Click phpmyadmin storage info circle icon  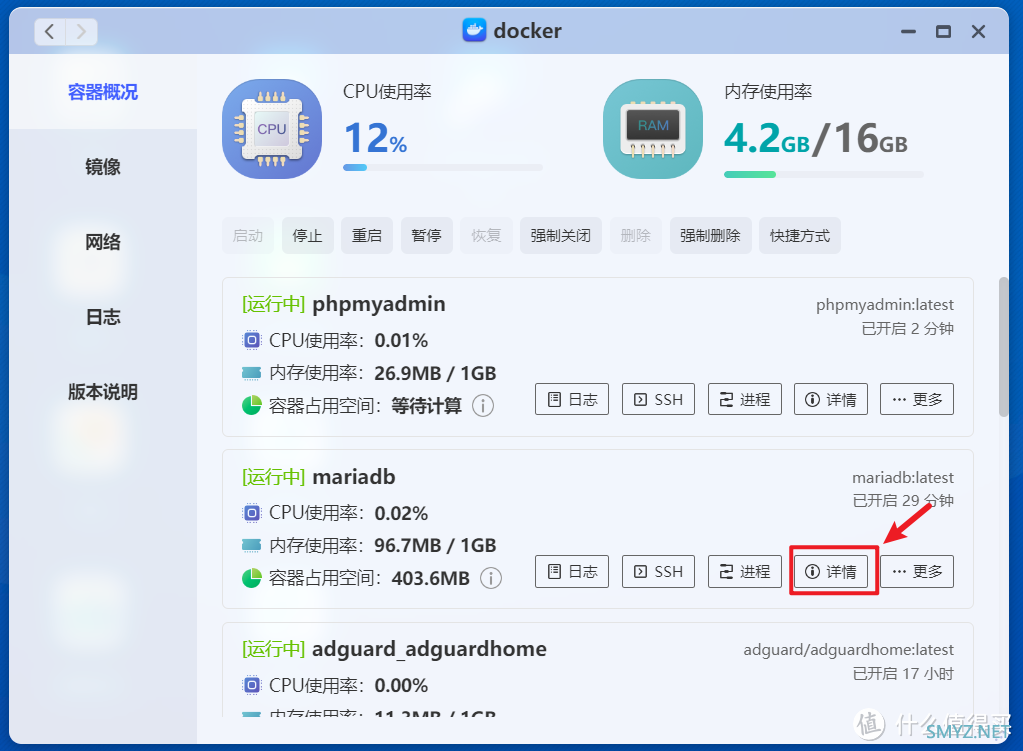483,406
